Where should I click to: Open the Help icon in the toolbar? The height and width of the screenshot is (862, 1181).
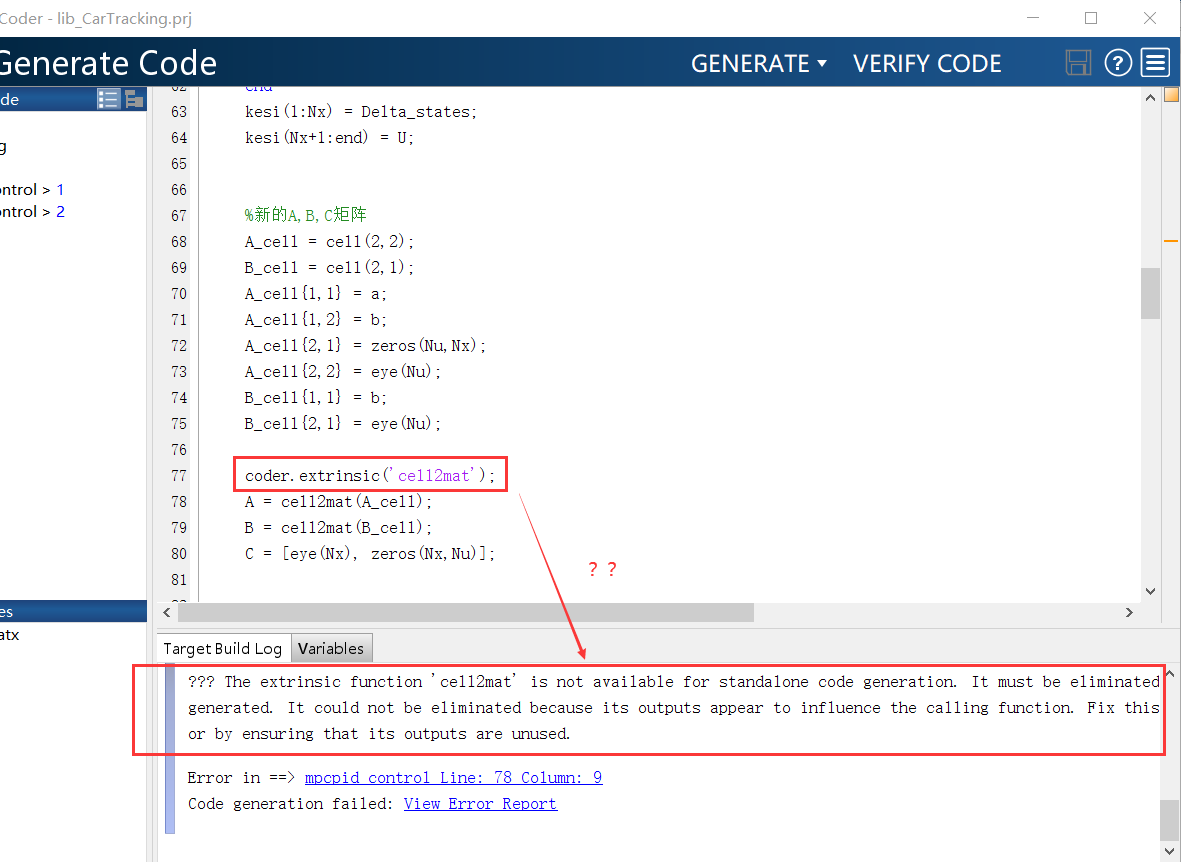[1118, 62]
